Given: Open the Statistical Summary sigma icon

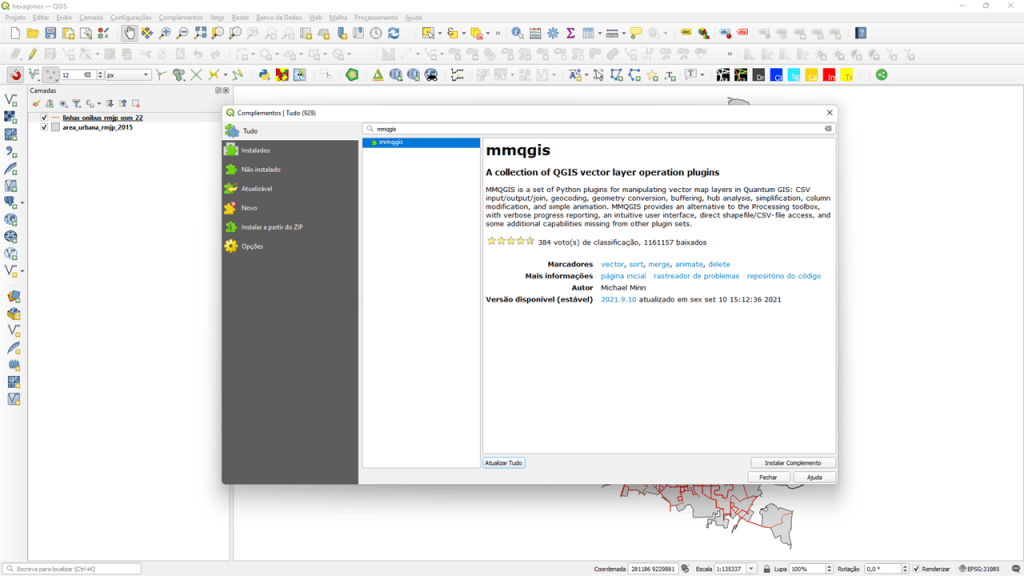Looking at the screenshot, I should tap(570, 34).
